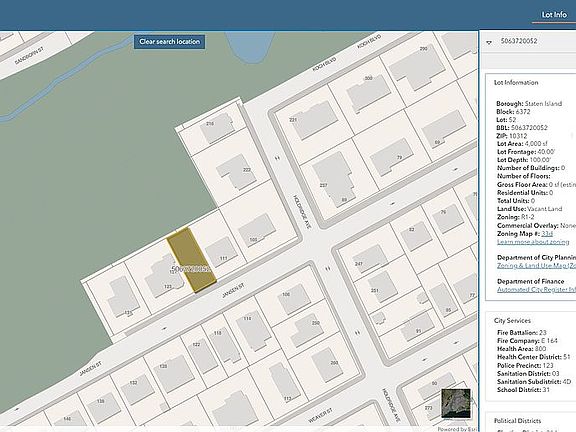This screenshot has width=576, height=432.
Task: Click the building labeled 106 south of Jansen St
Action: point(294,299)
